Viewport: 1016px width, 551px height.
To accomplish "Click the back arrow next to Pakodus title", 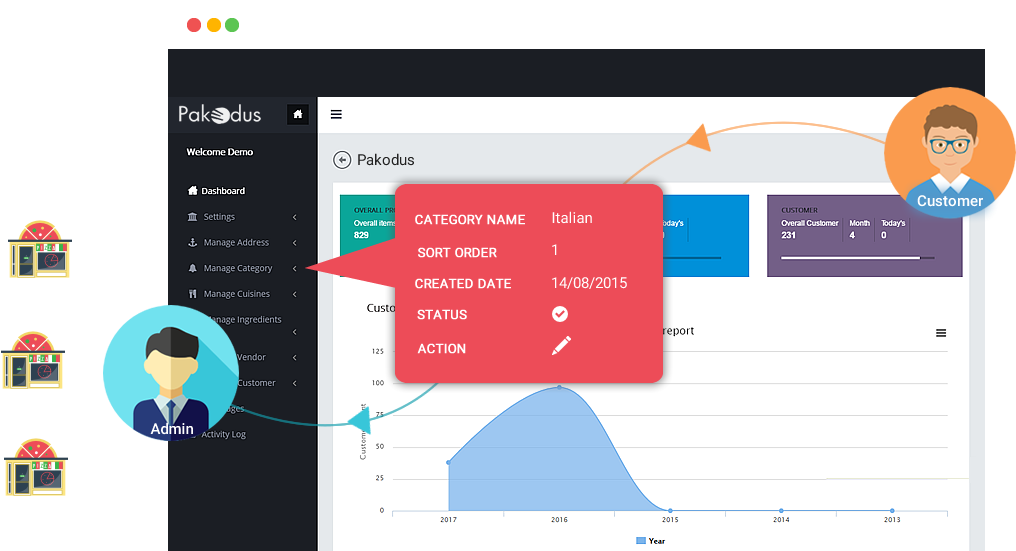I will [342, 160].
